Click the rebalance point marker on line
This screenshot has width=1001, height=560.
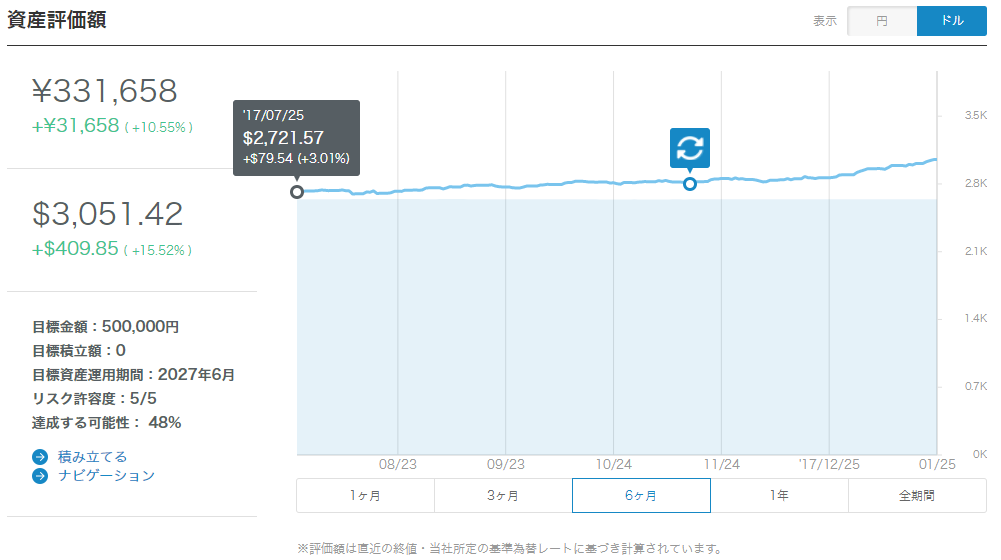tap(690, 184)
